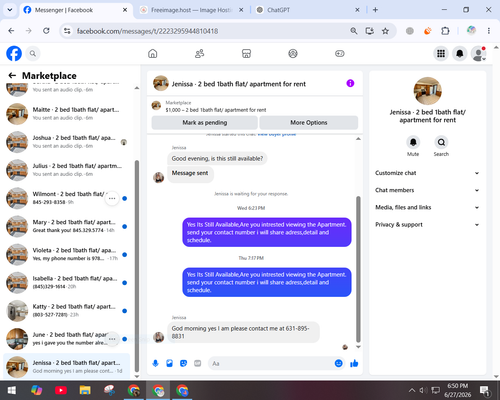Screen dimensions: 500x400
Task: Open conversation information purple icon
Action: coord(350,83)
